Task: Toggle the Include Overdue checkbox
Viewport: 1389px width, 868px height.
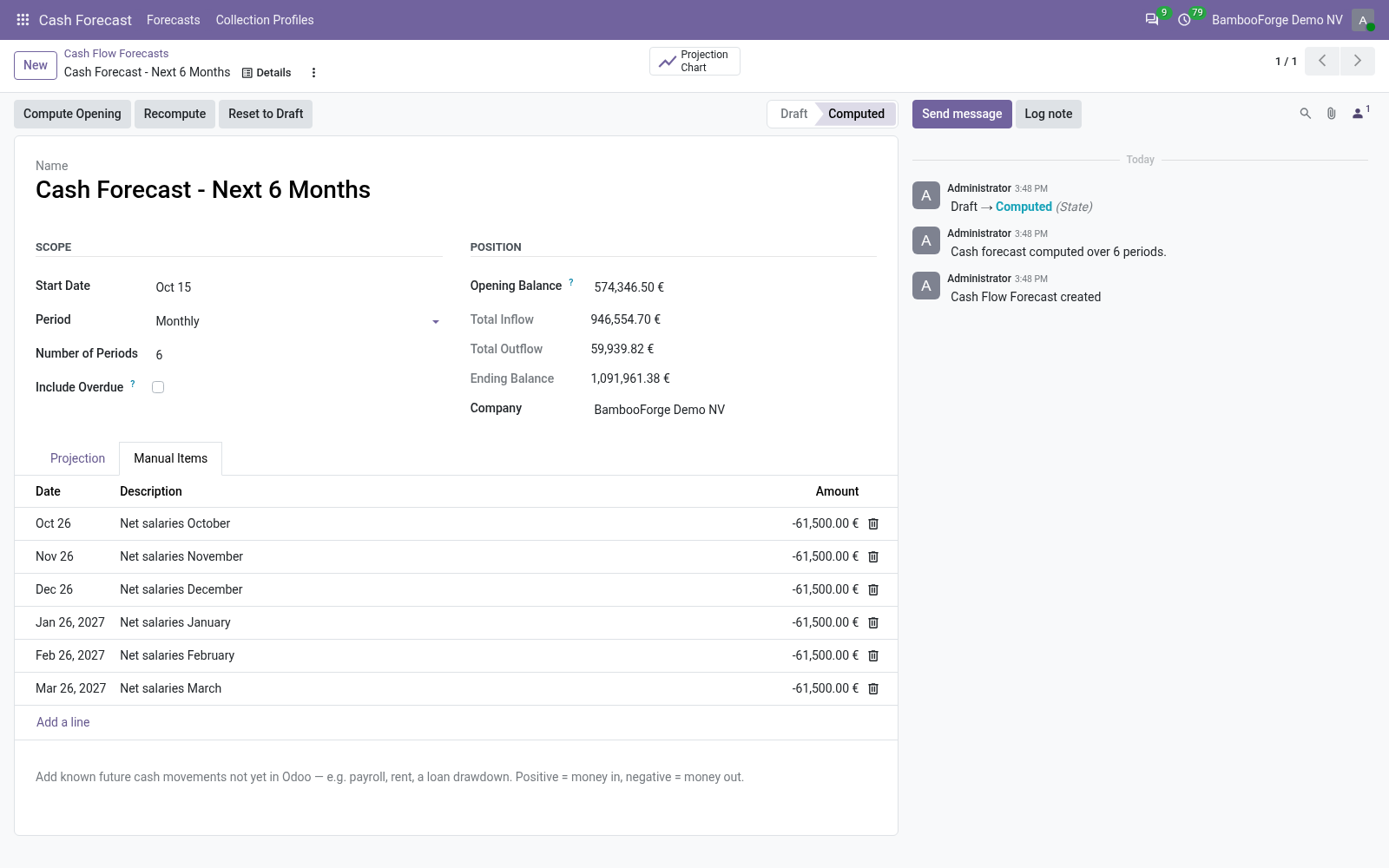Action: pyautogui.click(x=158, y=387)
